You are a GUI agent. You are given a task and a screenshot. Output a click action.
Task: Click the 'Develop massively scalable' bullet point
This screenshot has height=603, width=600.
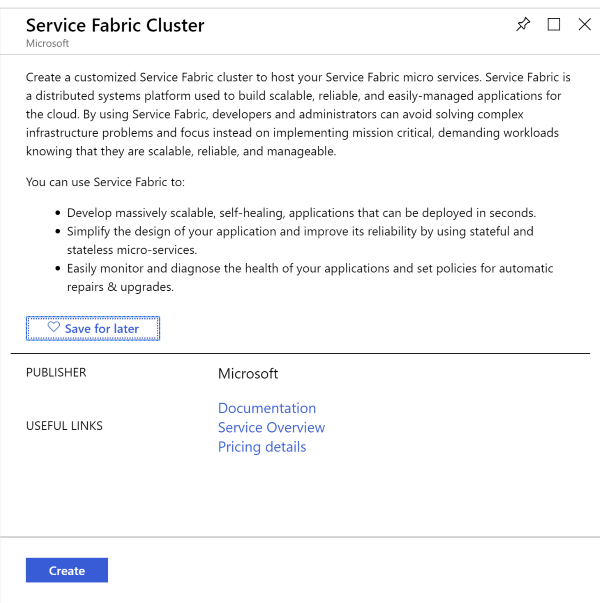pos(301,213)
